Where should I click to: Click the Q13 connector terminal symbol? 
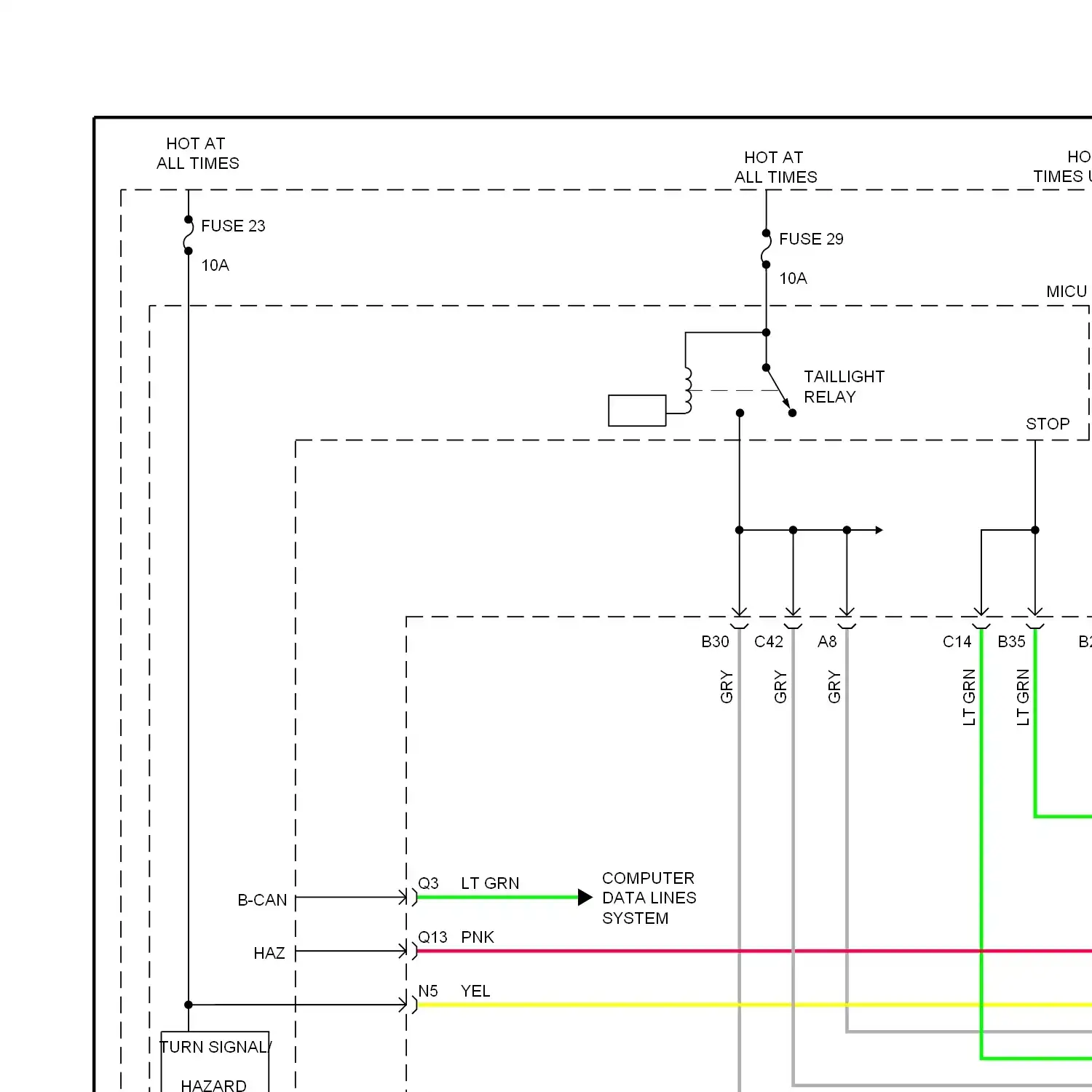click(409, 951)
